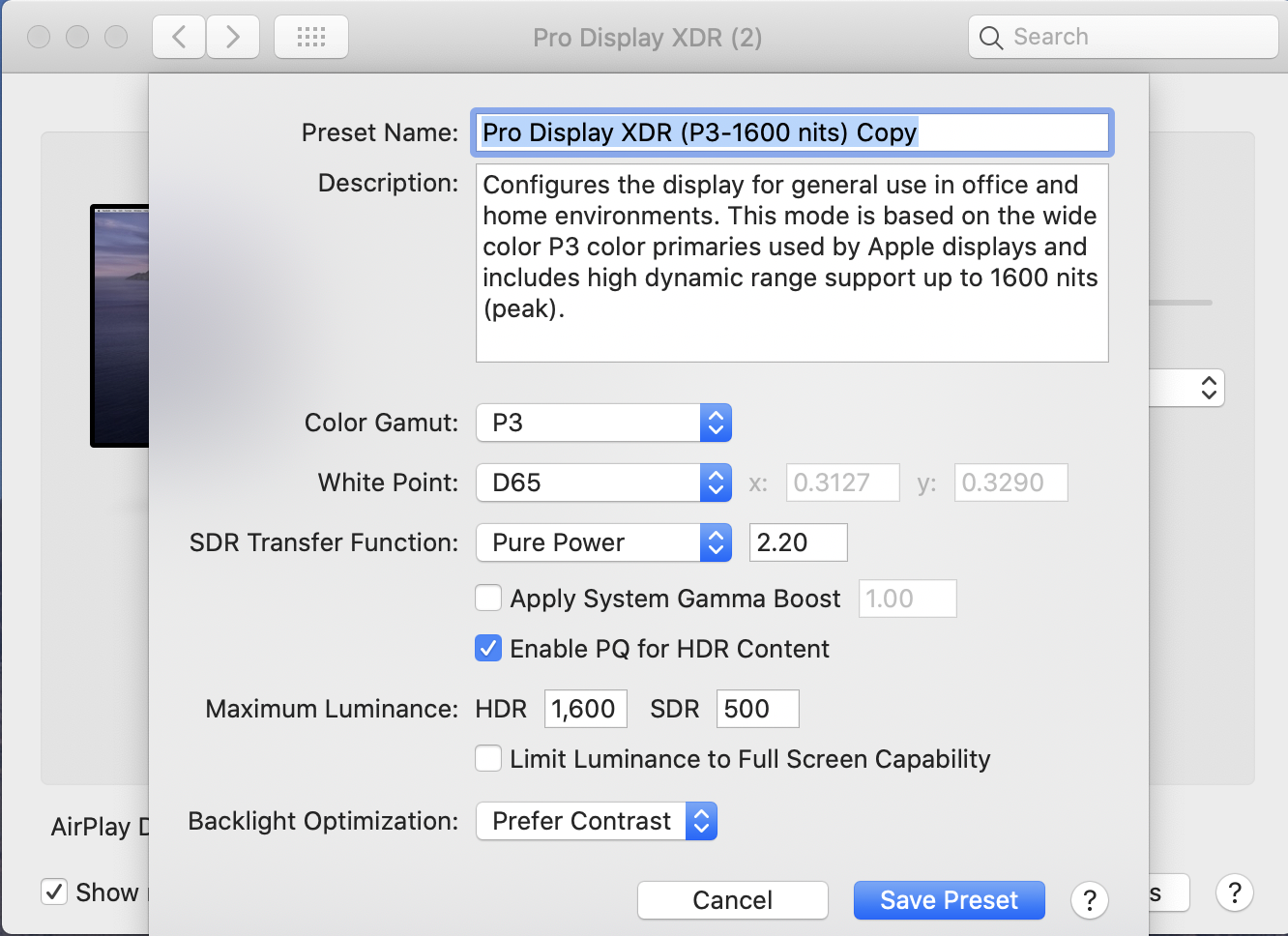This screenshot has height=936, width=1288.
Task: Click the Cancel button
Action: click(733, 900)
